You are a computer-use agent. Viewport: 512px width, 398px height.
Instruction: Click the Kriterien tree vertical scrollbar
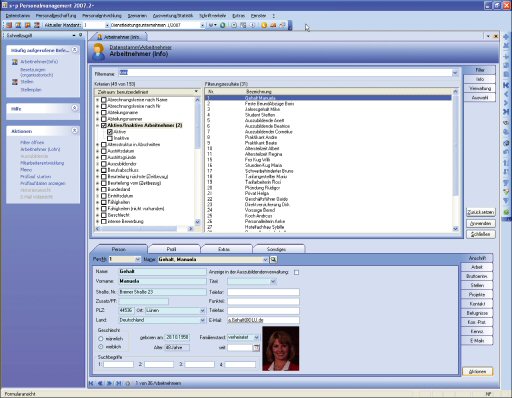(x=197, y=161)
